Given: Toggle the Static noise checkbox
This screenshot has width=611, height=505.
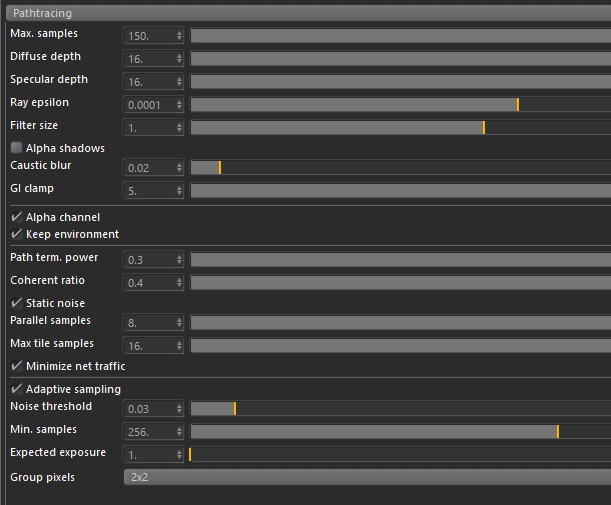Looking at the screenshot, I should click(x=16, y=303).
